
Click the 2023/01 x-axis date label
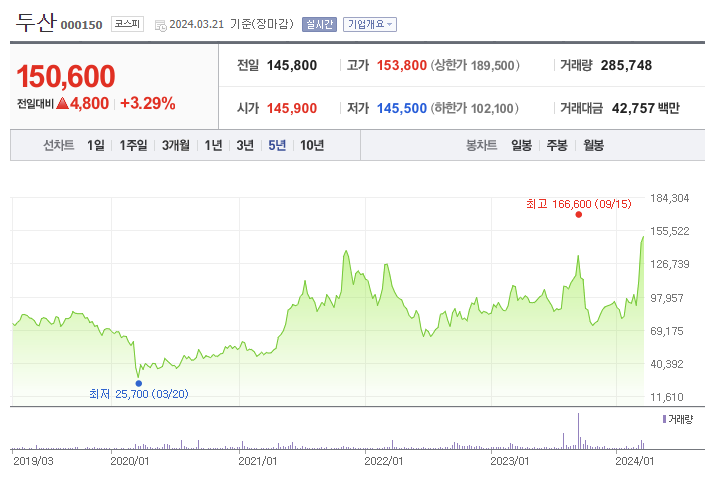[509, 461]
